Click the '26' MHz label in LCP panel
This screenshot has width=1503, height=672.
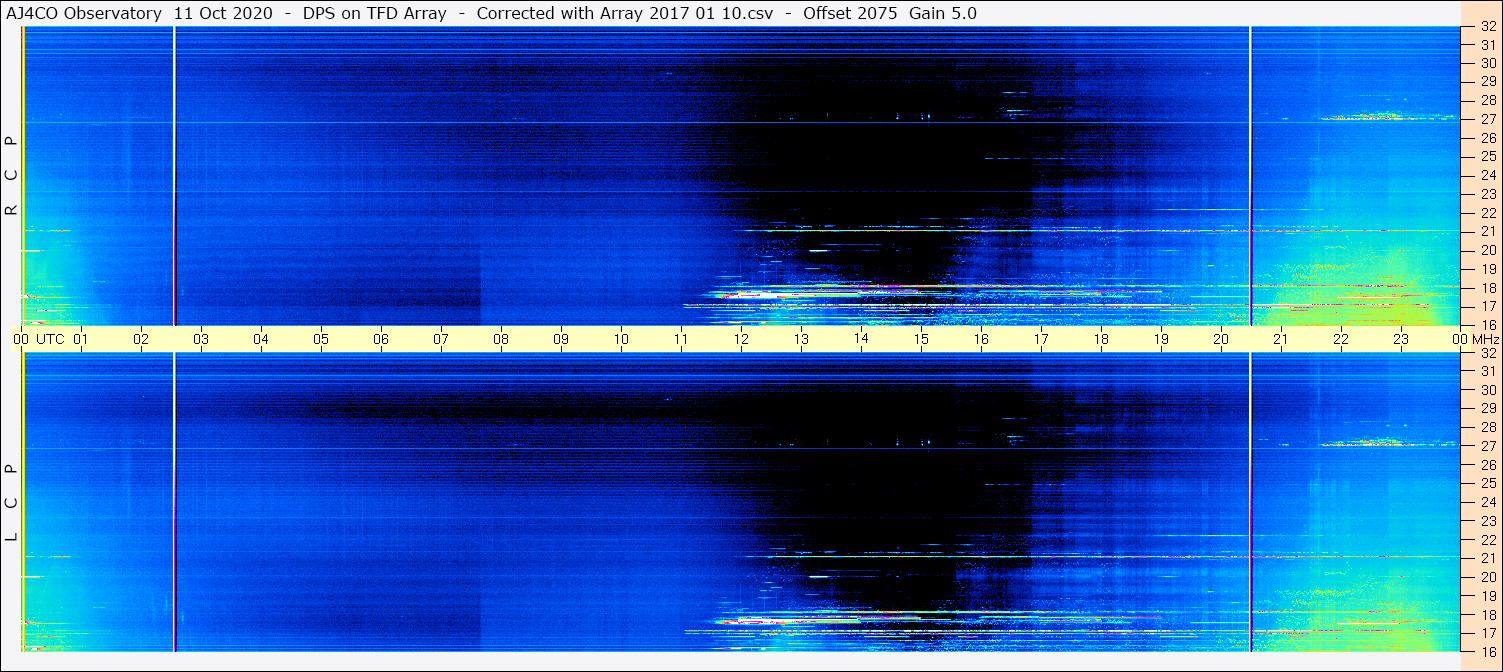(1487, 465)
